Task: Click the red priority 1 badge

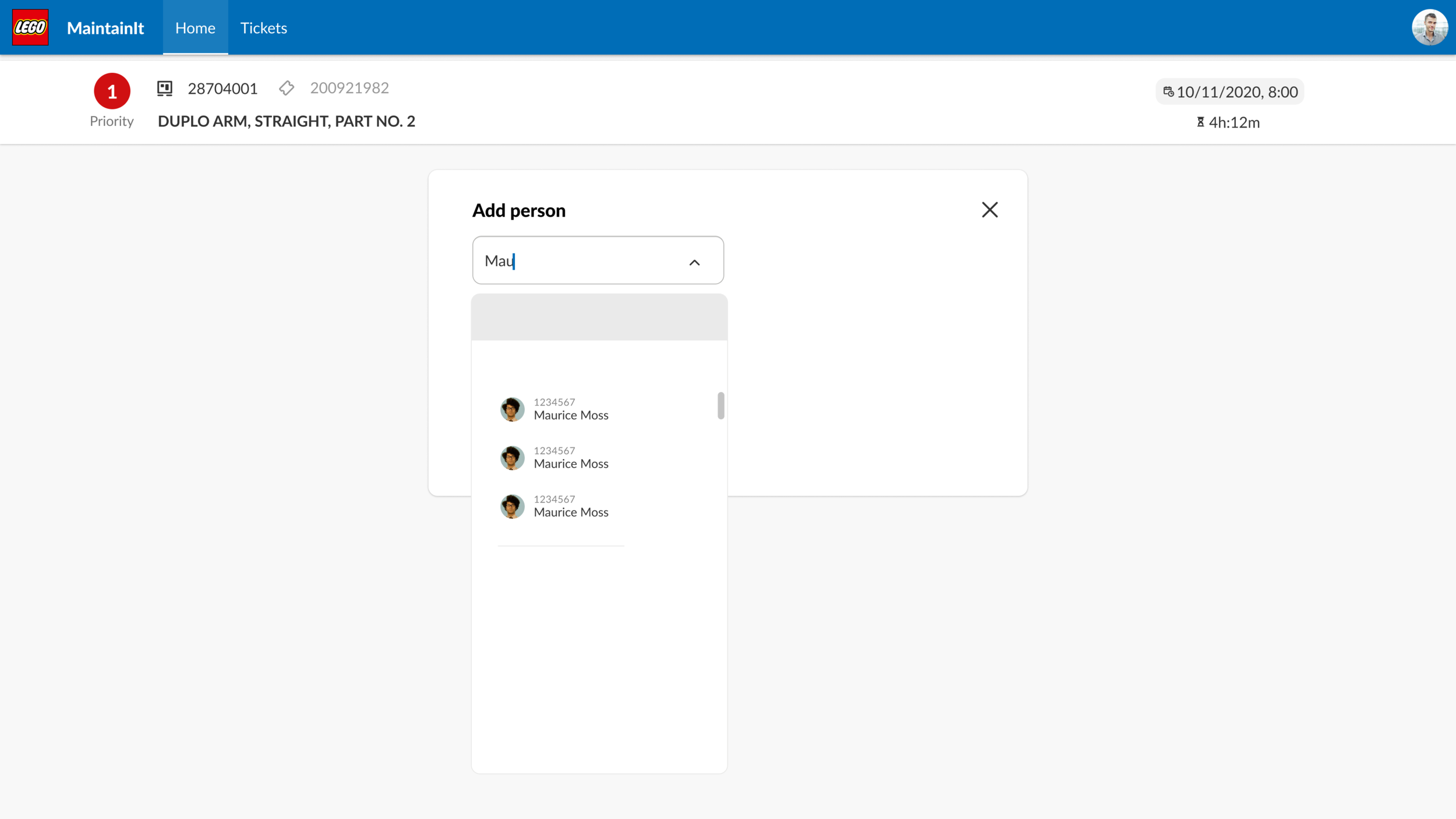Action: pyautogui.click(x=112, y=91)
